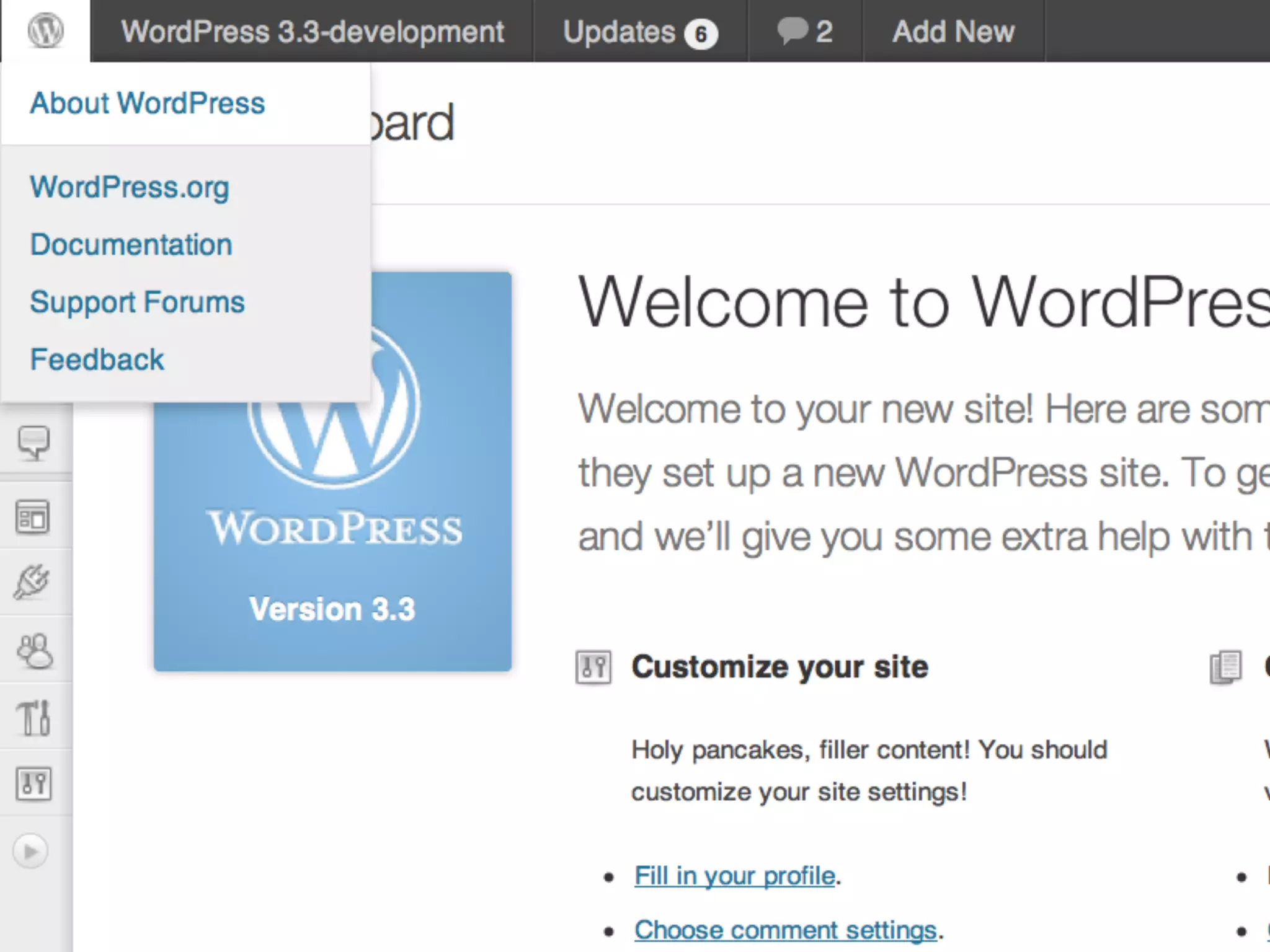
Task: Click the WordPress logo in admin bar
Action: pyautogui.click(x=45, y=30)
